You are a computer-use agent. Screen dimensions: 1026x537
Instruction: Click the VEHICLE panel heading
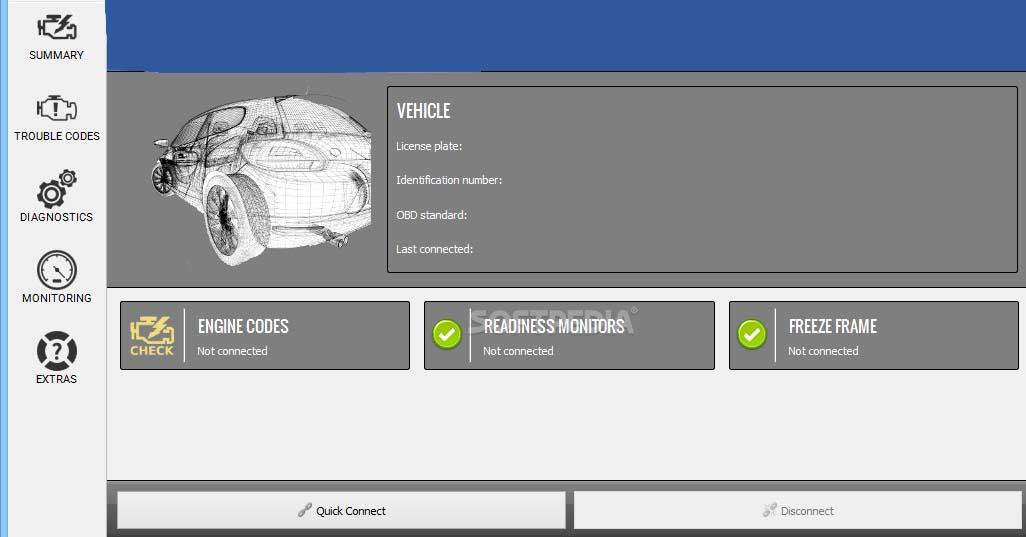click(x=423, y=111)
